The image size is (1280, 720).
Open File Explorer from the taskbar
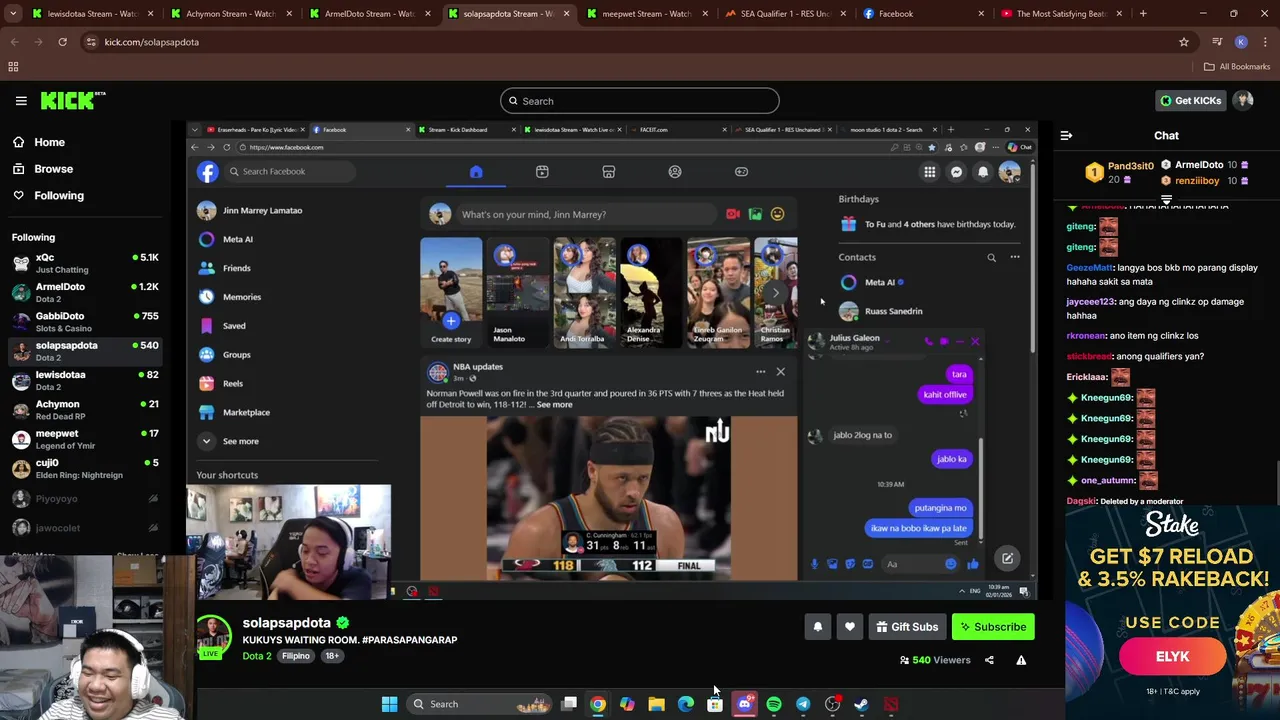(656, 704)
